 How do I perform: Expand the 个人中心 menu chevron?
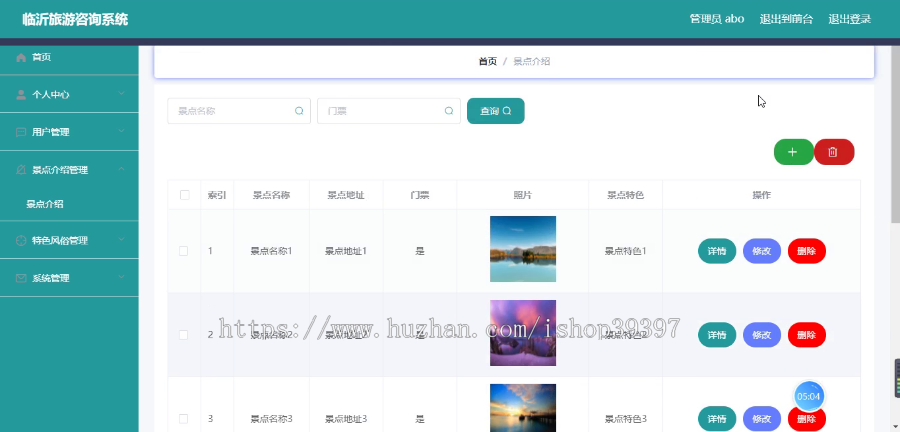[x=121, y=94]
